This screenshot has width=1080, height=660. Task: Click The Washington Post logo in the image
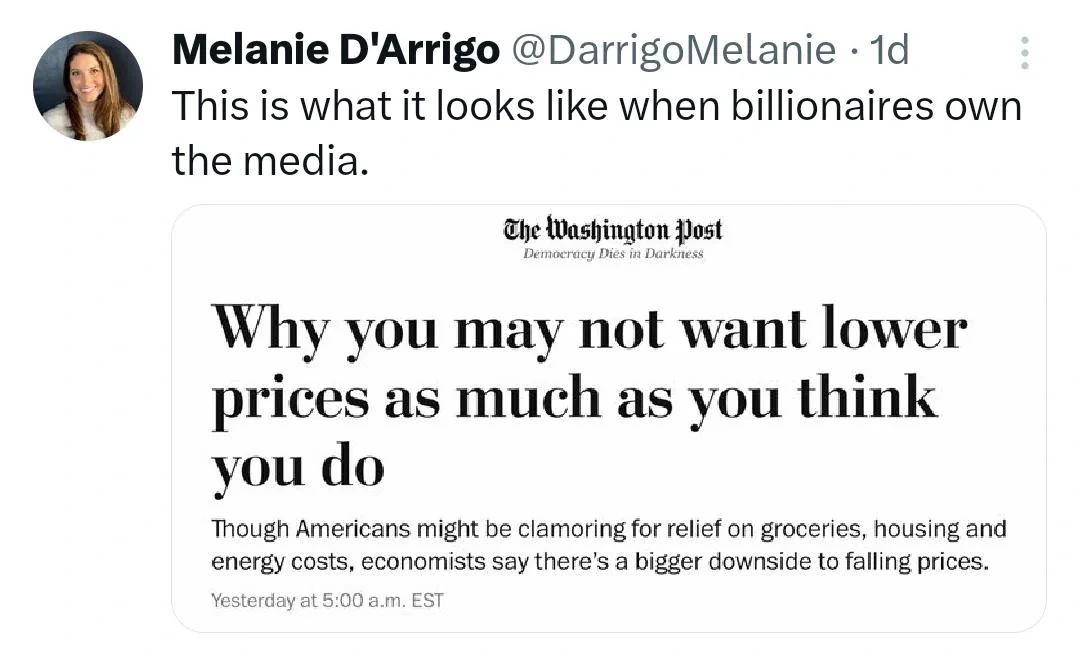613,229
